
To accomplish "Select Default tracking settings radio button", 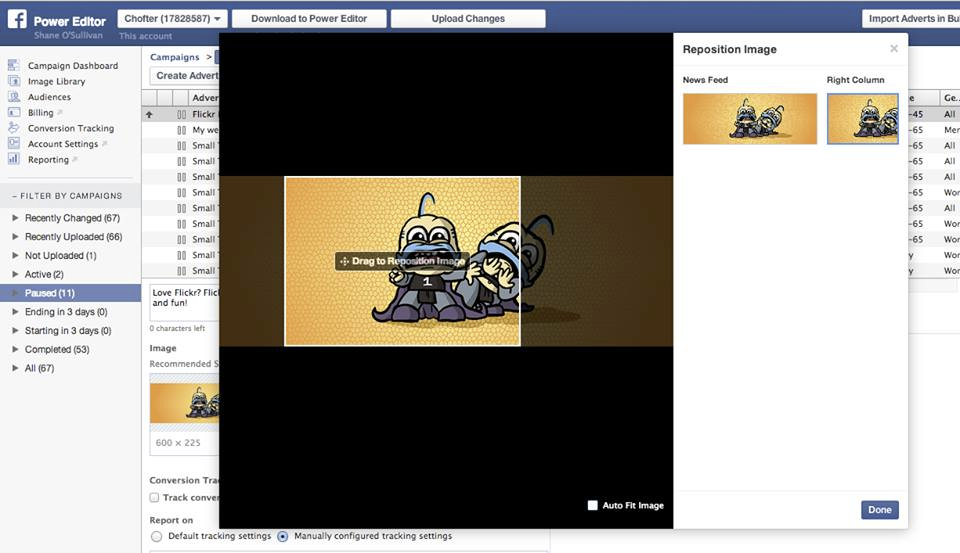I will coord(157,536).
